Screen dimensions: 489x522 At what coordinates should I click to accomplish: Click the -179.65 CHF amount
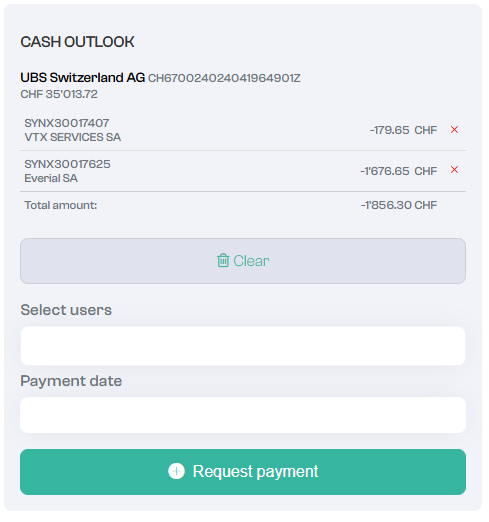pyautogui.click(x=403, y=130)
